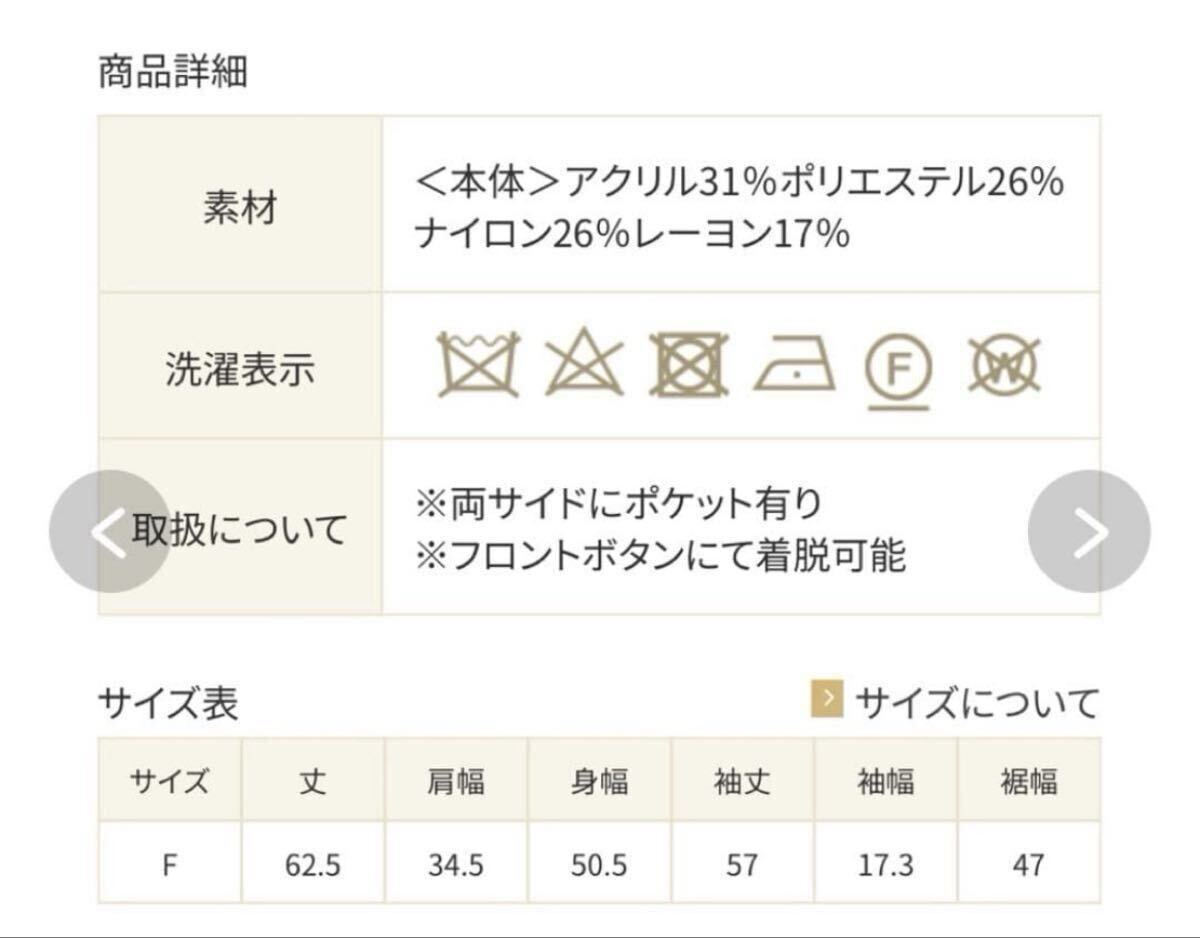Go to the previous image with left arrow
This screenshot has width=1200, height=938.
click(x=108, y=532)
